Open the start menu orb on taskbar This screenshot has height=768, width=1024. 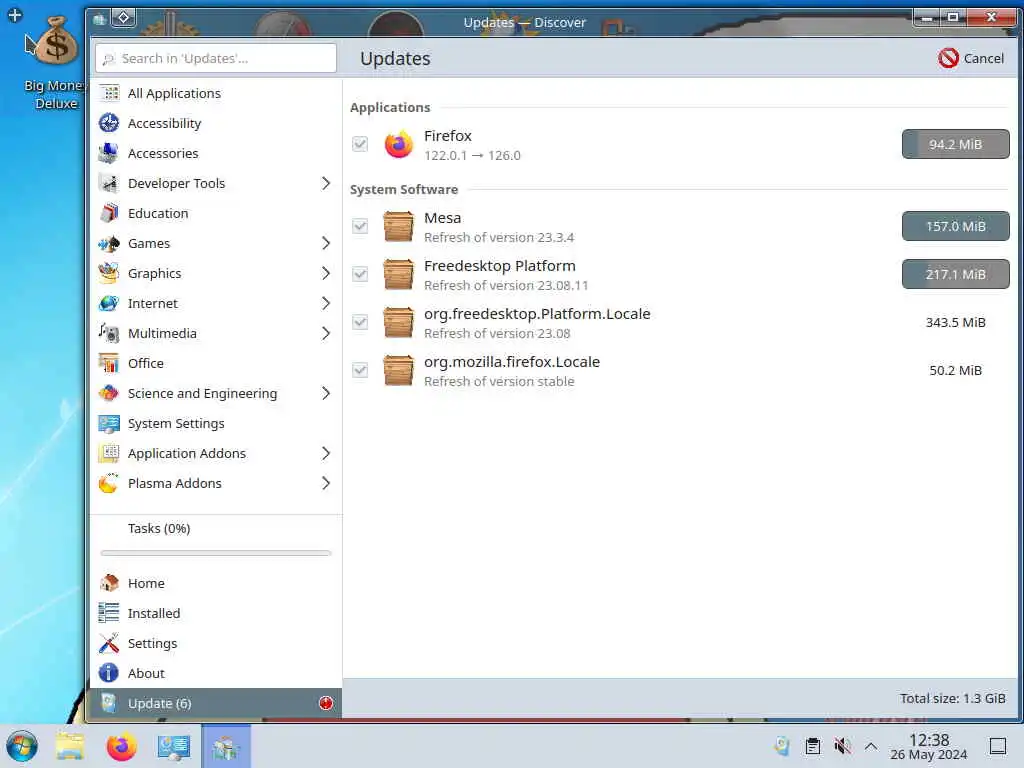pos(22,747)
